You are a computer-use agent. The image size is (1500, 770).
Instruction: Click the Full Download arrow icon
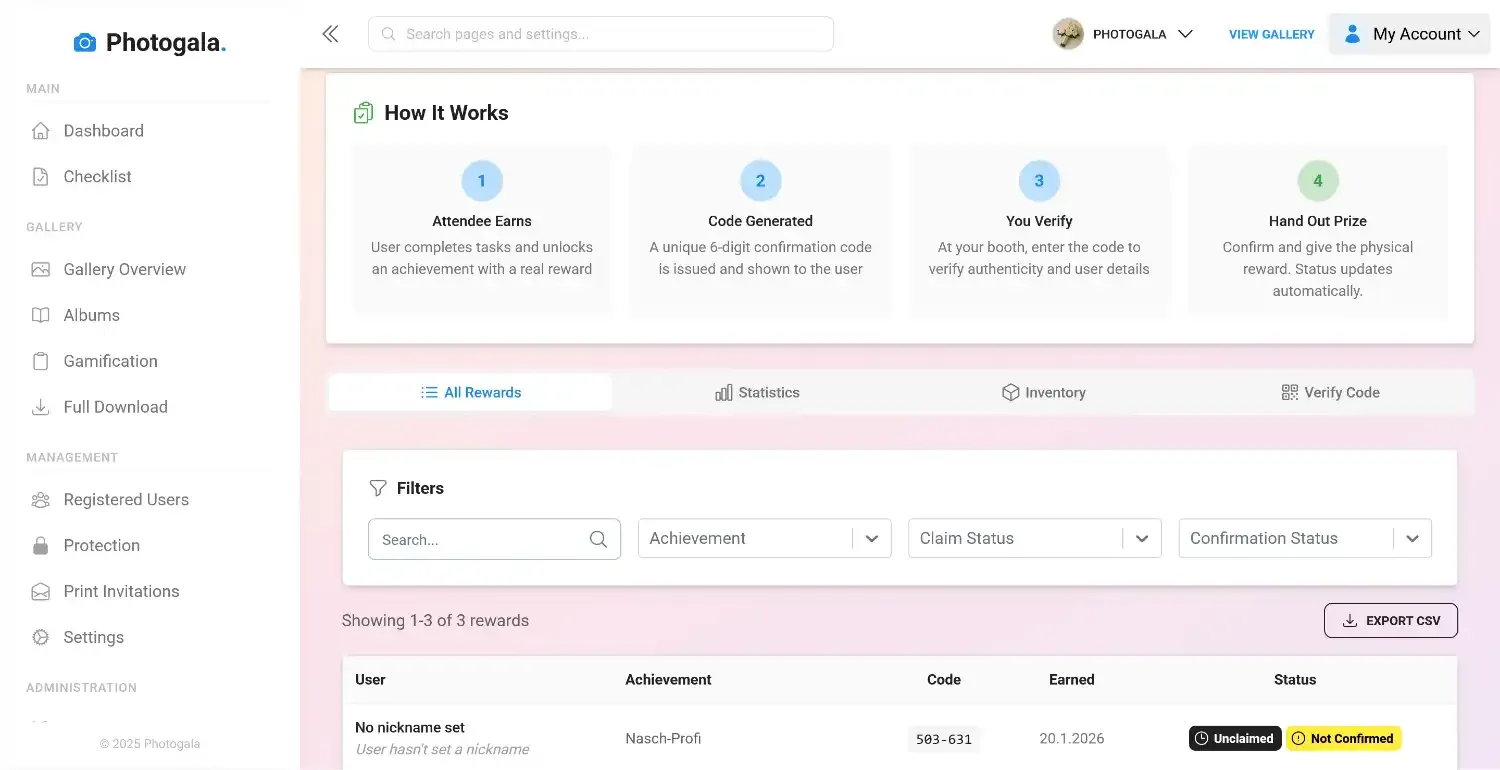40,407
